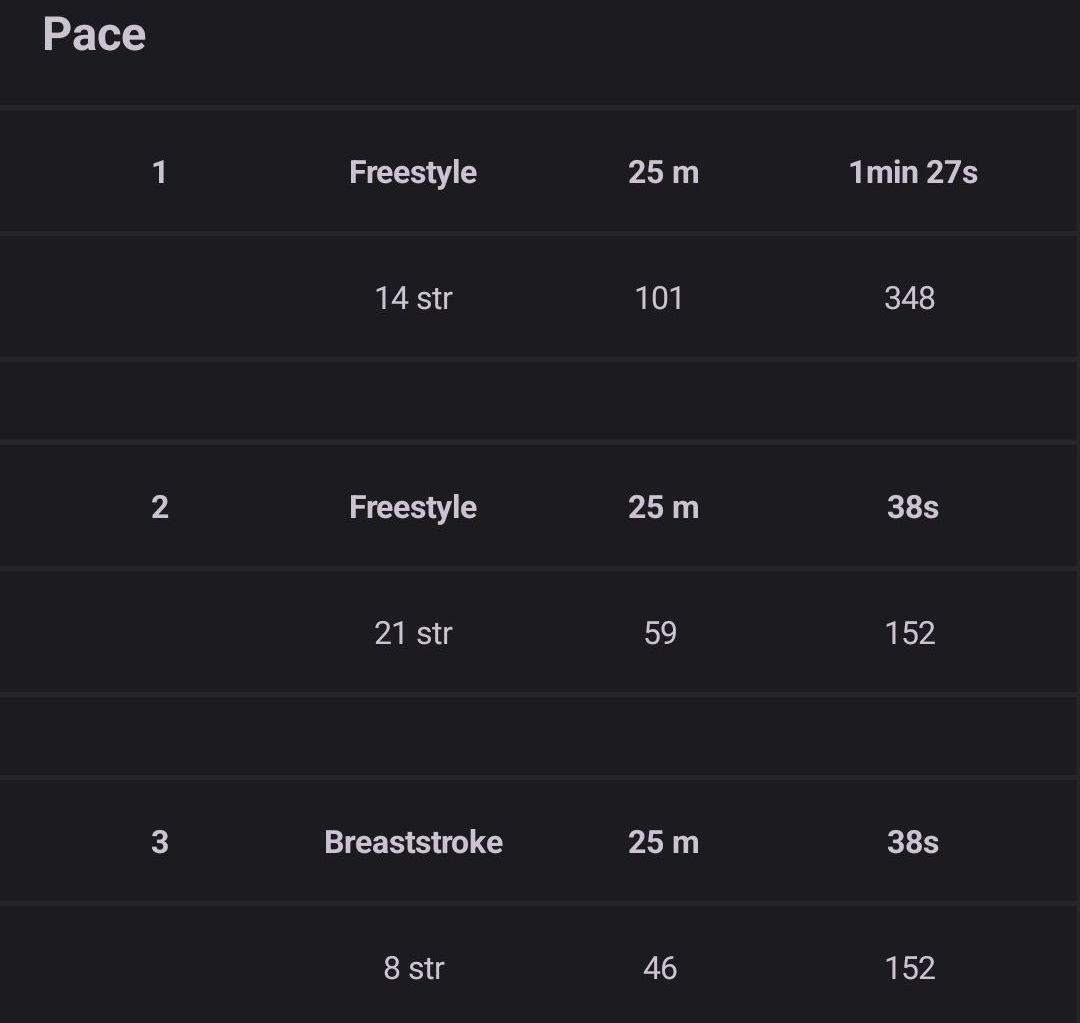Tap lap 3 time 38s
The image size is (1080, 1023).
pyautogui.click(x=913, y=843)
